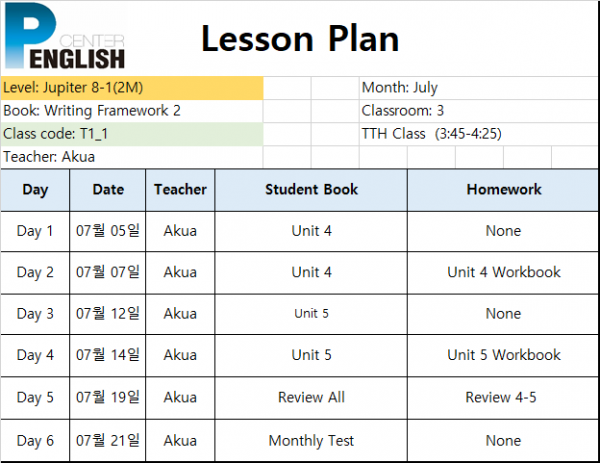Click the Book: Writing Framework 2 cell
Image resolution: width=600 pixels, height=463 pixels.
132,111
